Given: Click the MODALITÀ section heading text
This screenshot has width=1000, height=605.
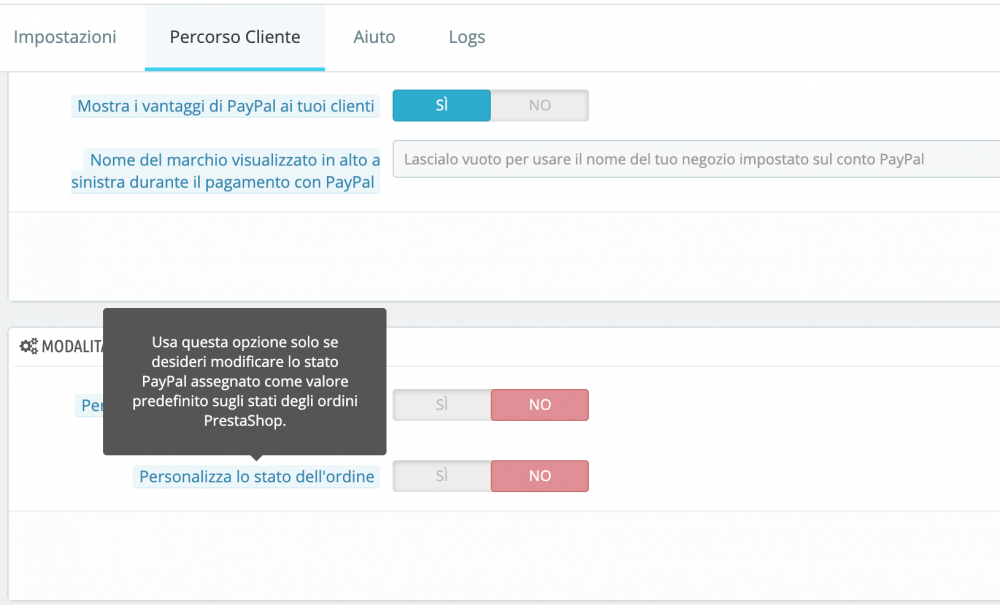Looking at the screenshot, I should click(72, 346).
